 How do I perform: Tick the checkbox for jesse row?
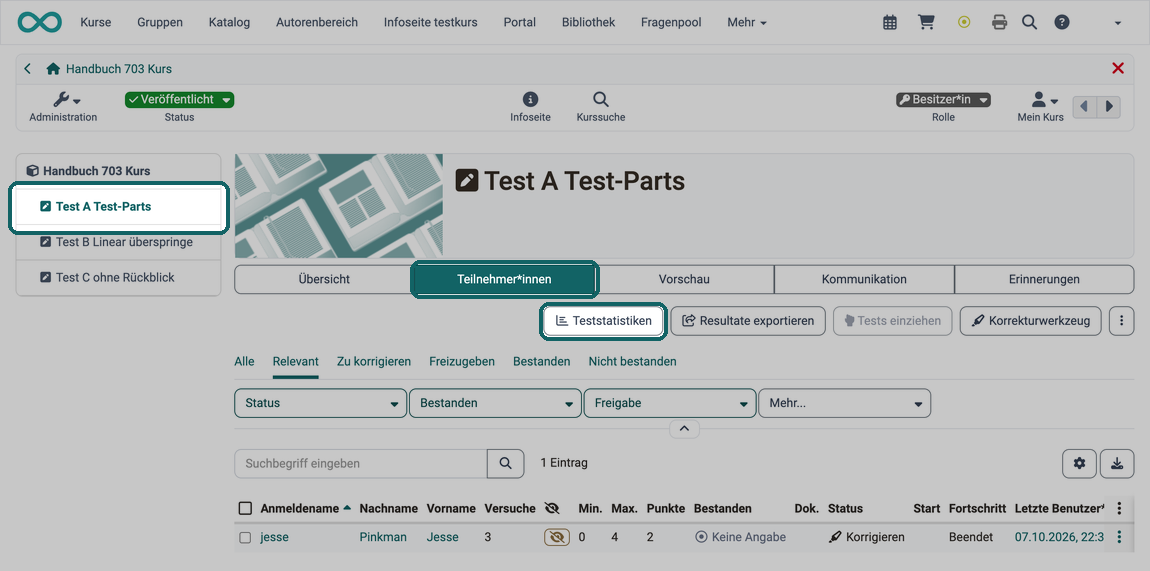click(x=246, y=537)
